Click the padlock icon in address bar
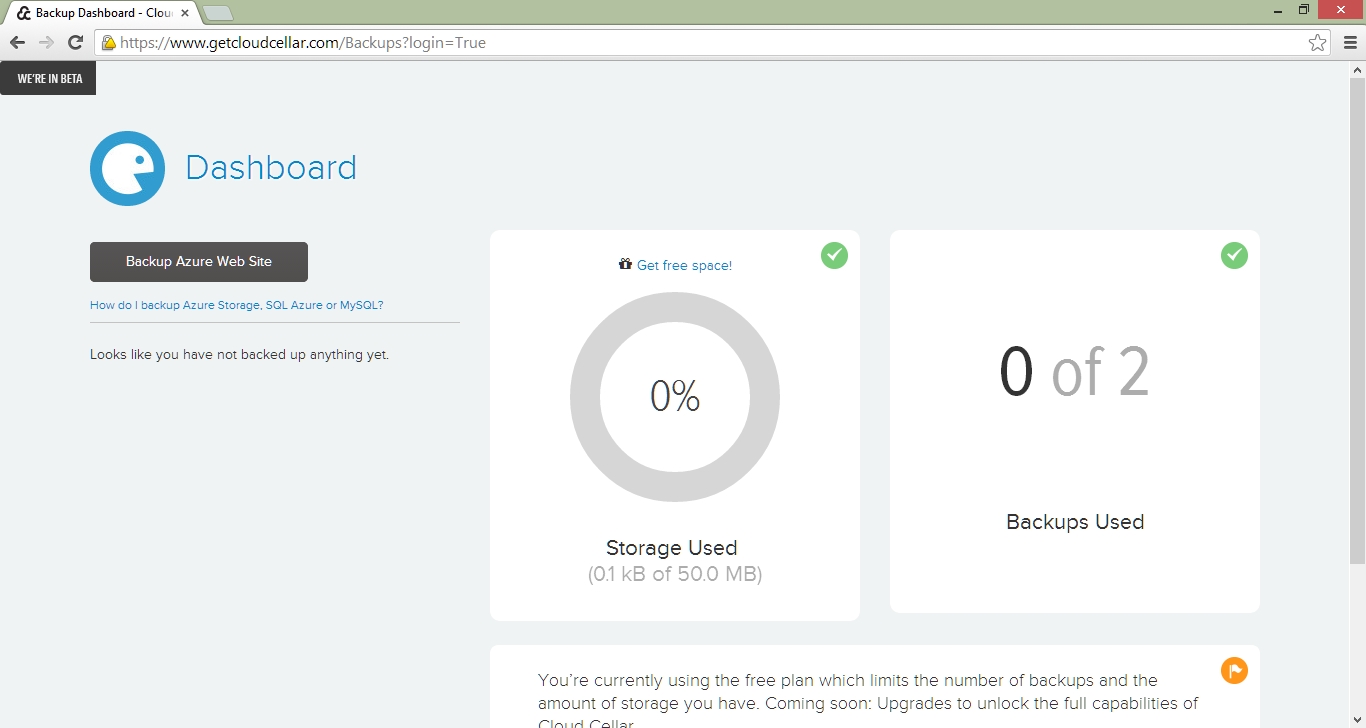 pyautogui.click(x=108, y=43)
